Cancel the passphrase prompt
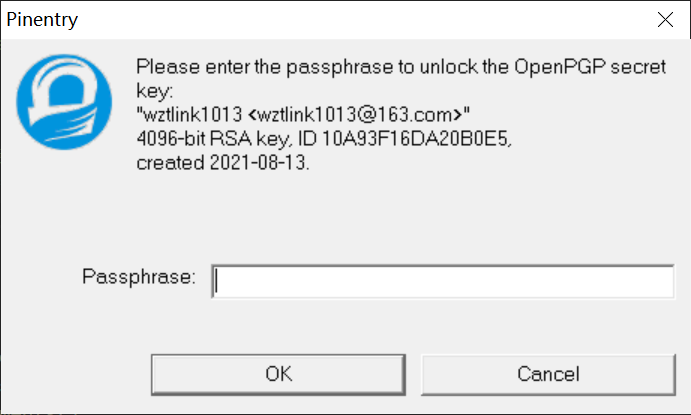The width and height of the screenshot is (691, 415). [548, 374]
